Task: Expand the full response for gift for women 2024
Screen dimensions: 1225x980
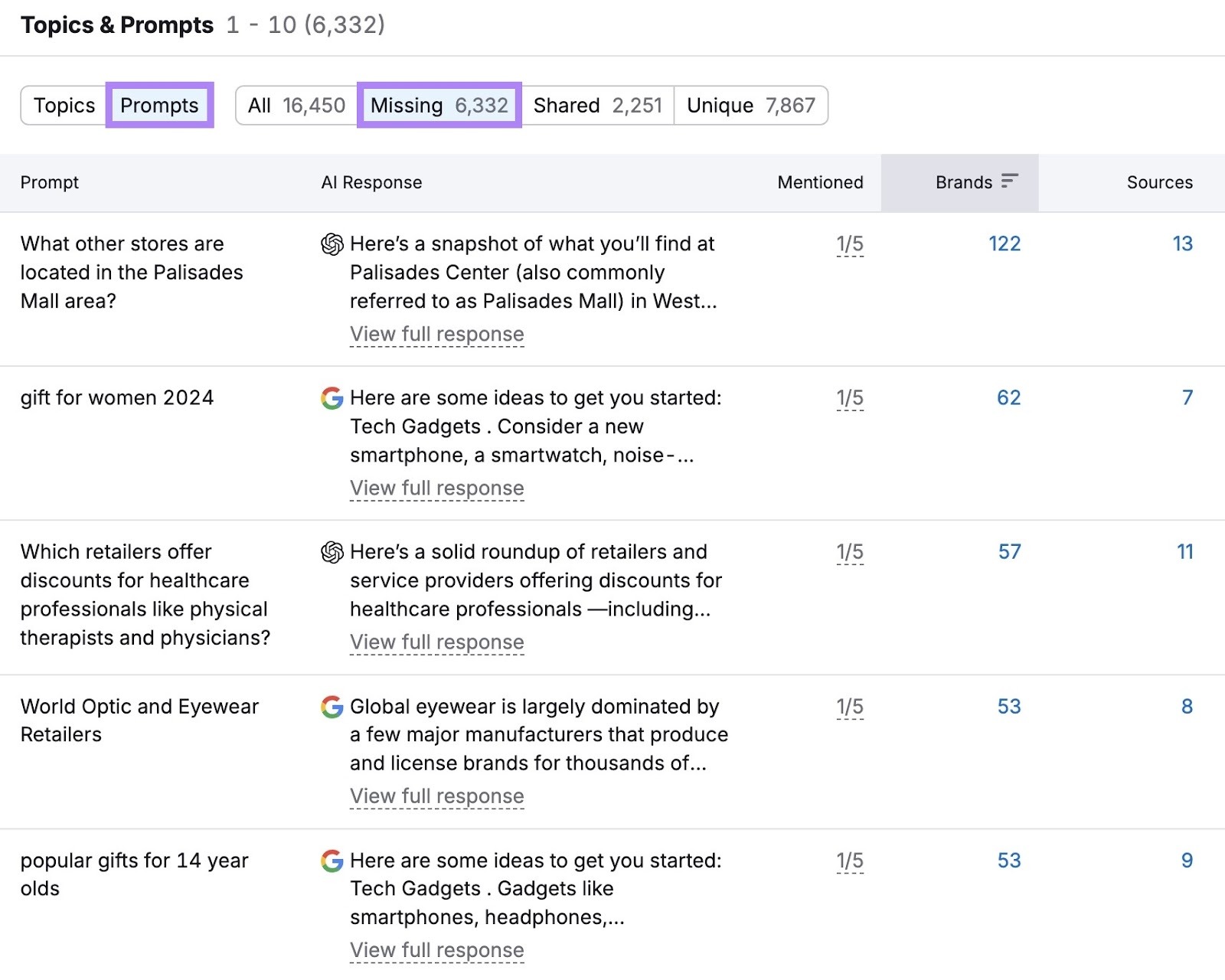Action: coord(436,488)
